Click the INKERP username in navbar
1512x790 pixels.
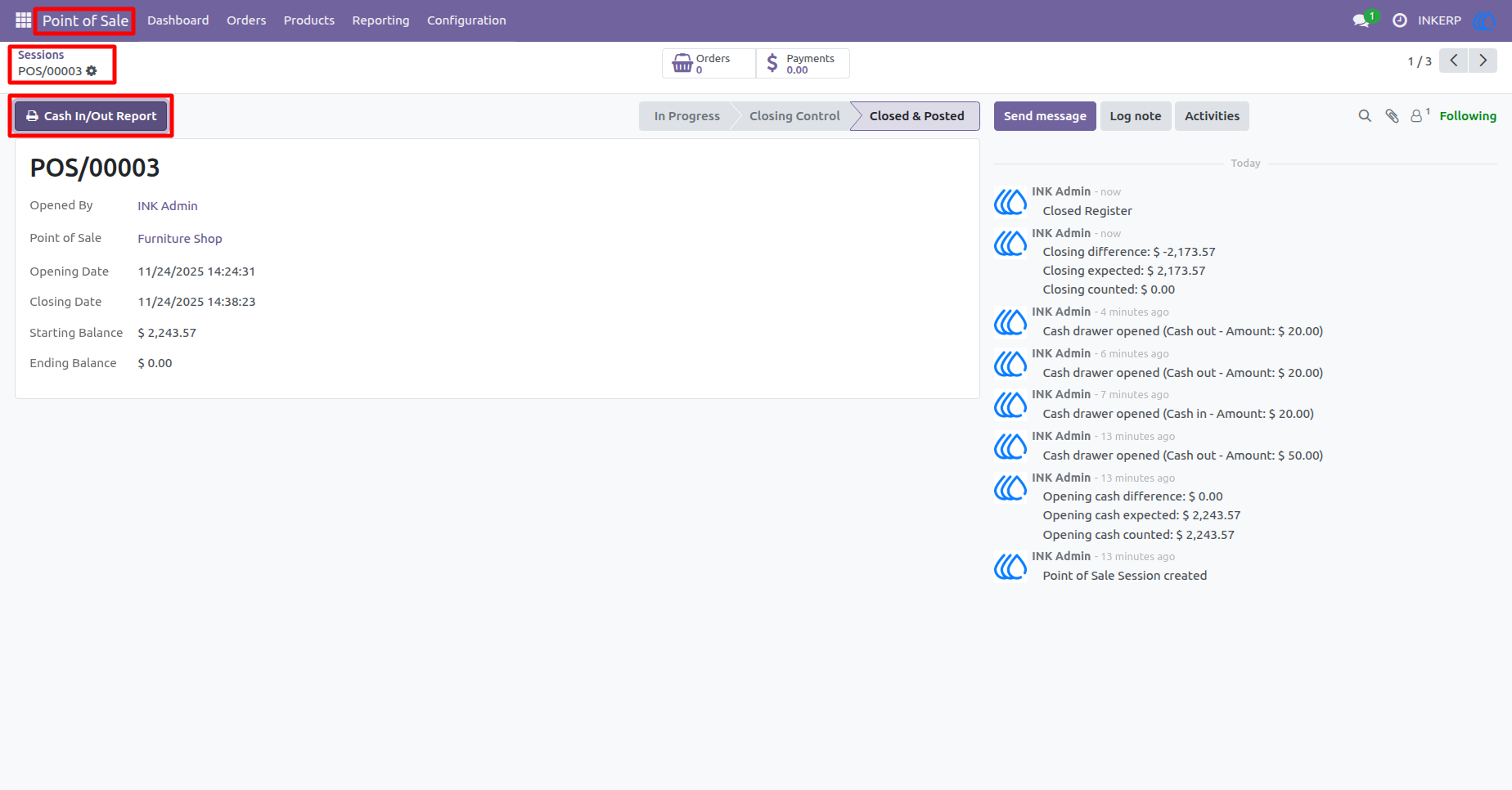point(1439,20)
